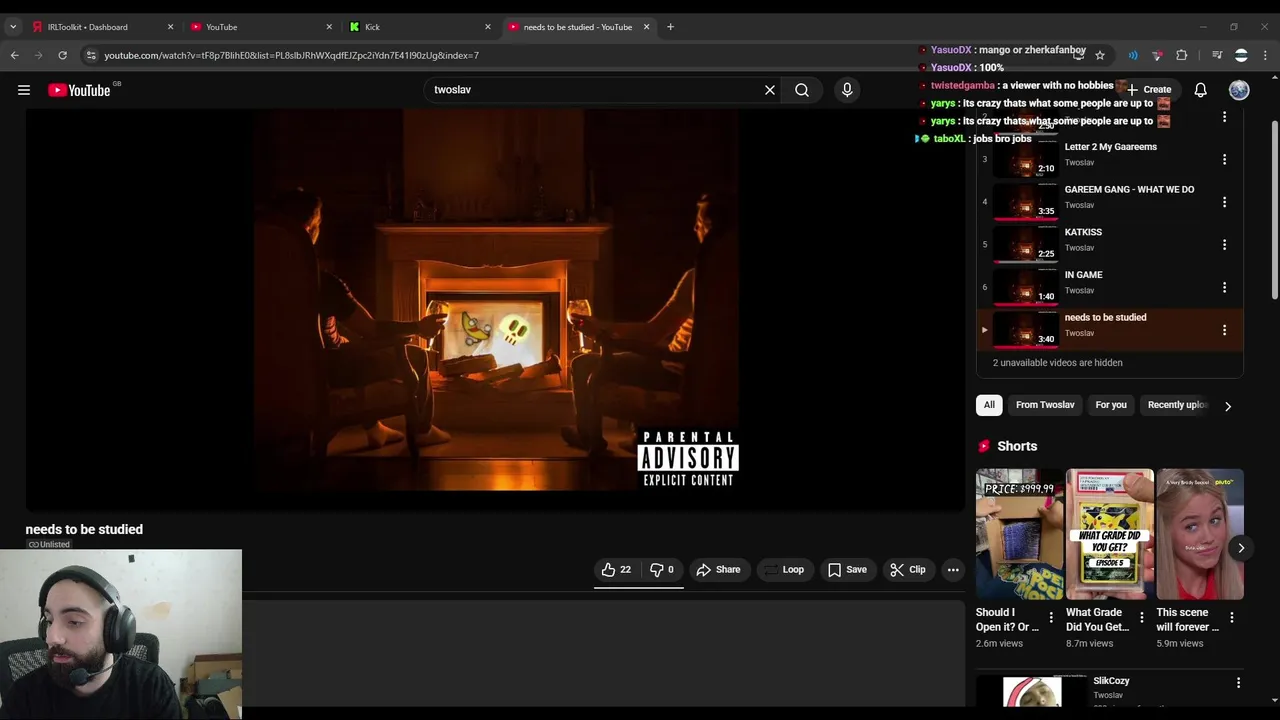Viewport: 1280px width, 720px height.
Task: Open Chrome three-dot menu
Action: tap(1265, 56)
